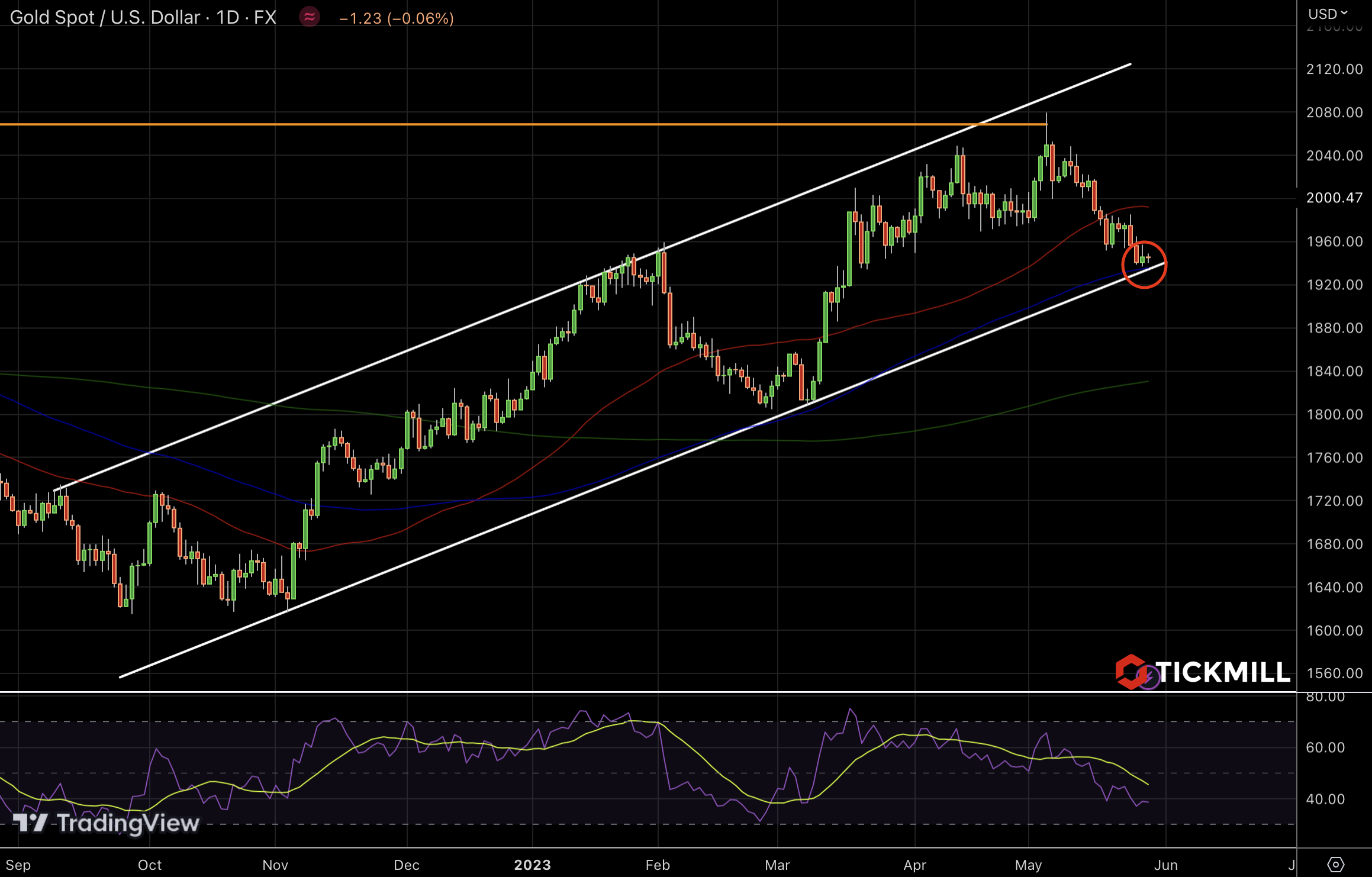Grab the pane separator above the RSI panel
Screen dimensions: 1372x877
[592, 692]
